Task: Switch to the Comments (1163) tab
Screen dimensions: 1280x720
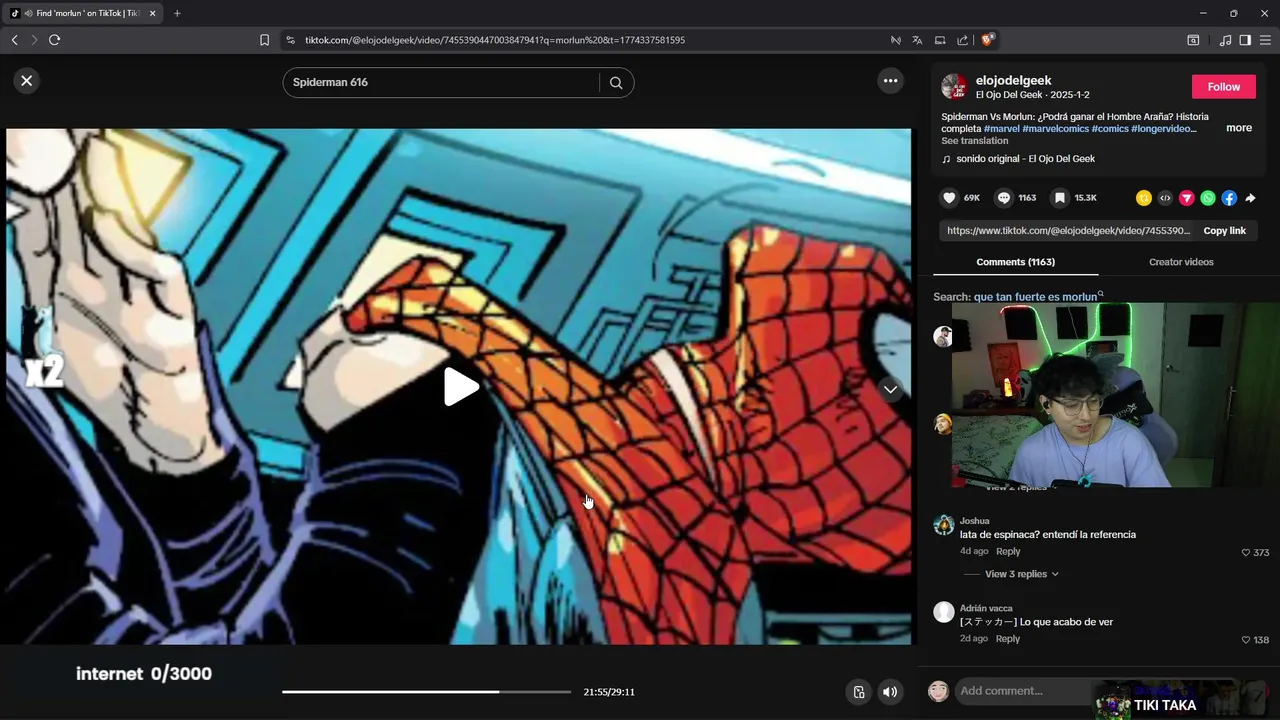Action: tap(1015, 262)
